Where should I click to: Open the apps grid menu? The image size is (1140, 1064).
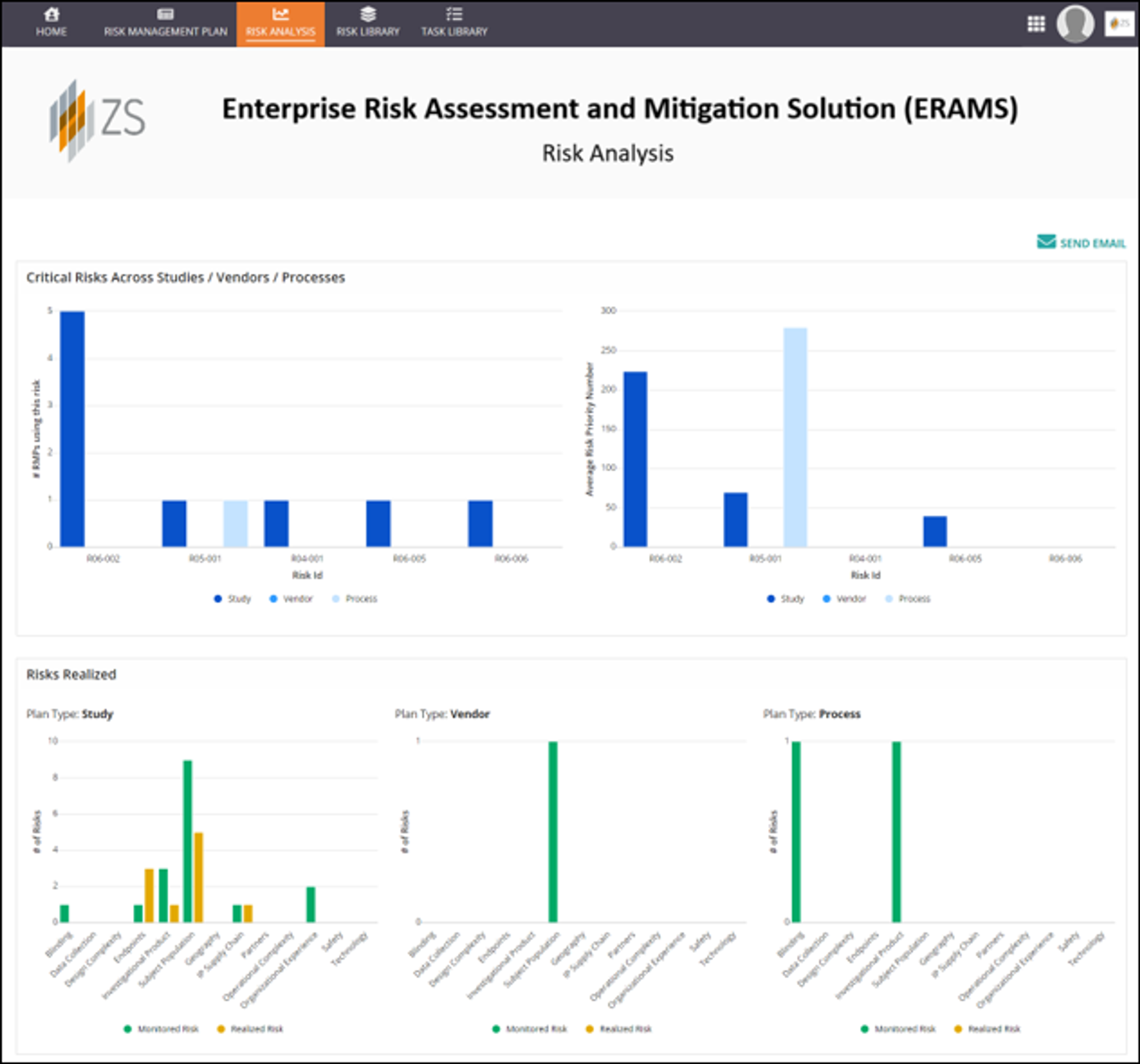(1035, 23)
